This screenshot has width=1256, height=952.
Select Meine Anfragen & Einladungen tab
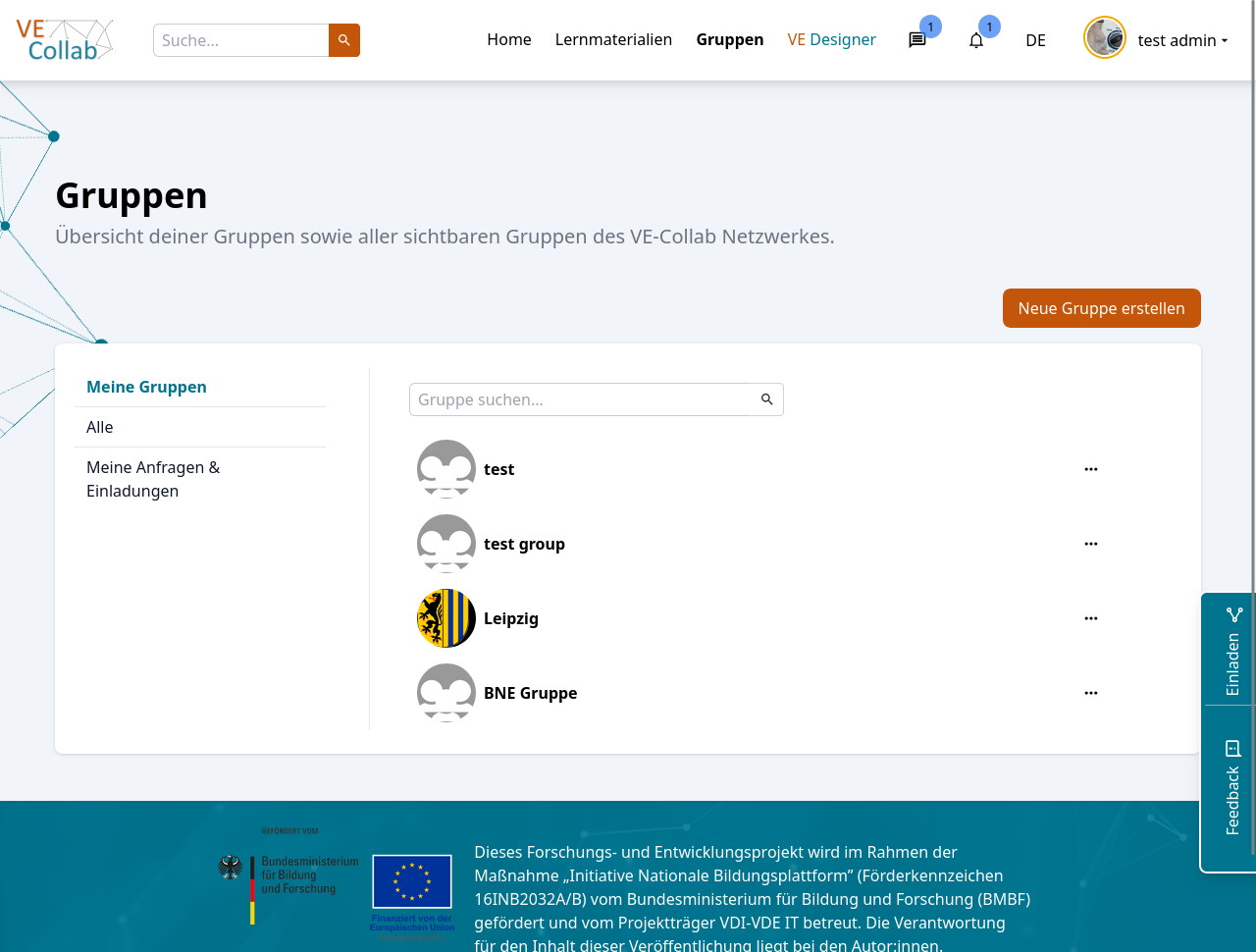click(x=200, y=479)
